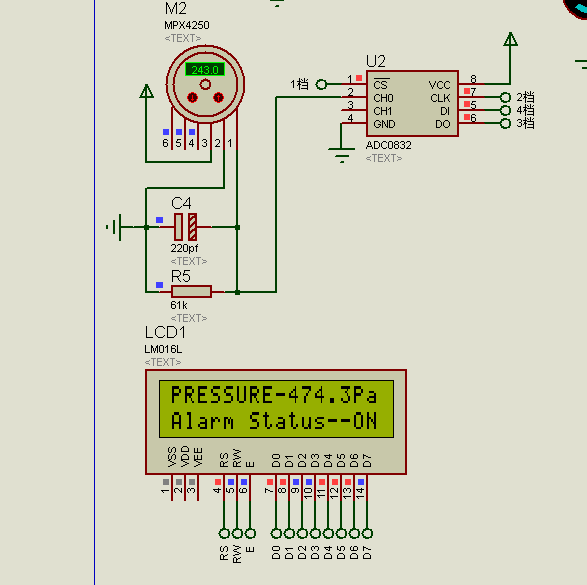587x585 pixels.
Task: Click the ground symbol left of C4
Action: click(114, 227)
